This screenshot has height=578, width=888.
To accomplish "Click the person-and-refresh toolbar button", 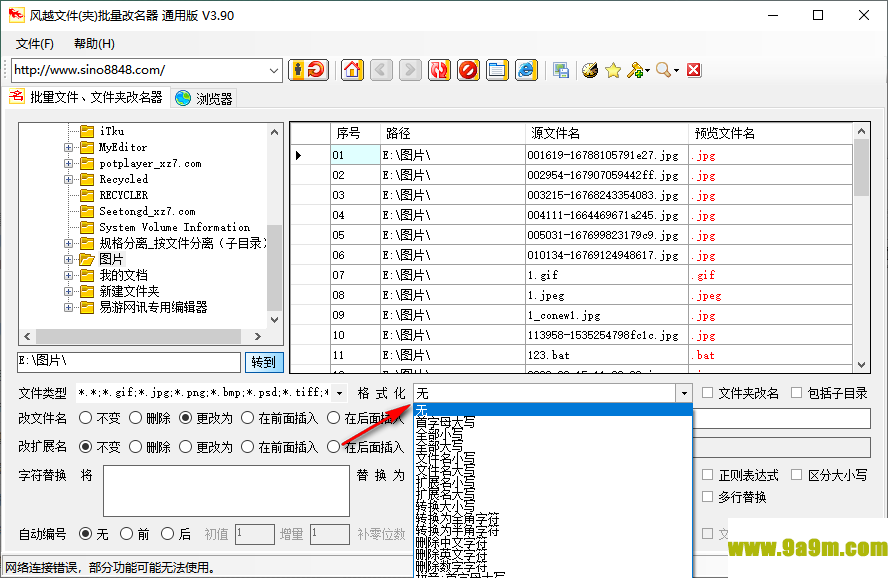I will (x=308, y=70).
